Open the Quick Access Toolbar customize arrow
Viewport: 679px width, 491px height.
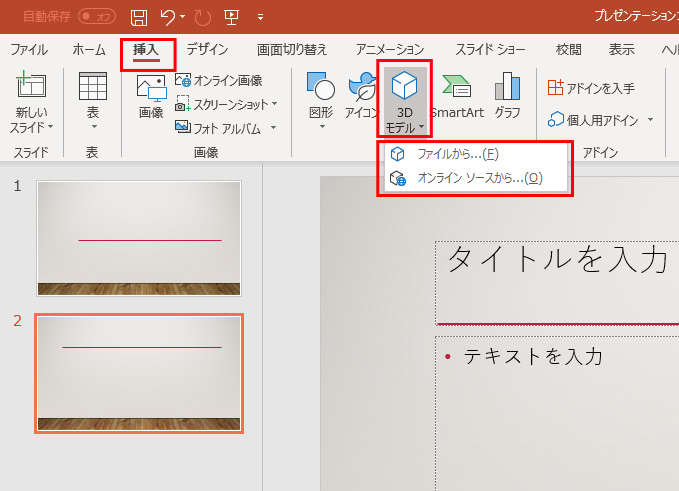click(261, 17)
